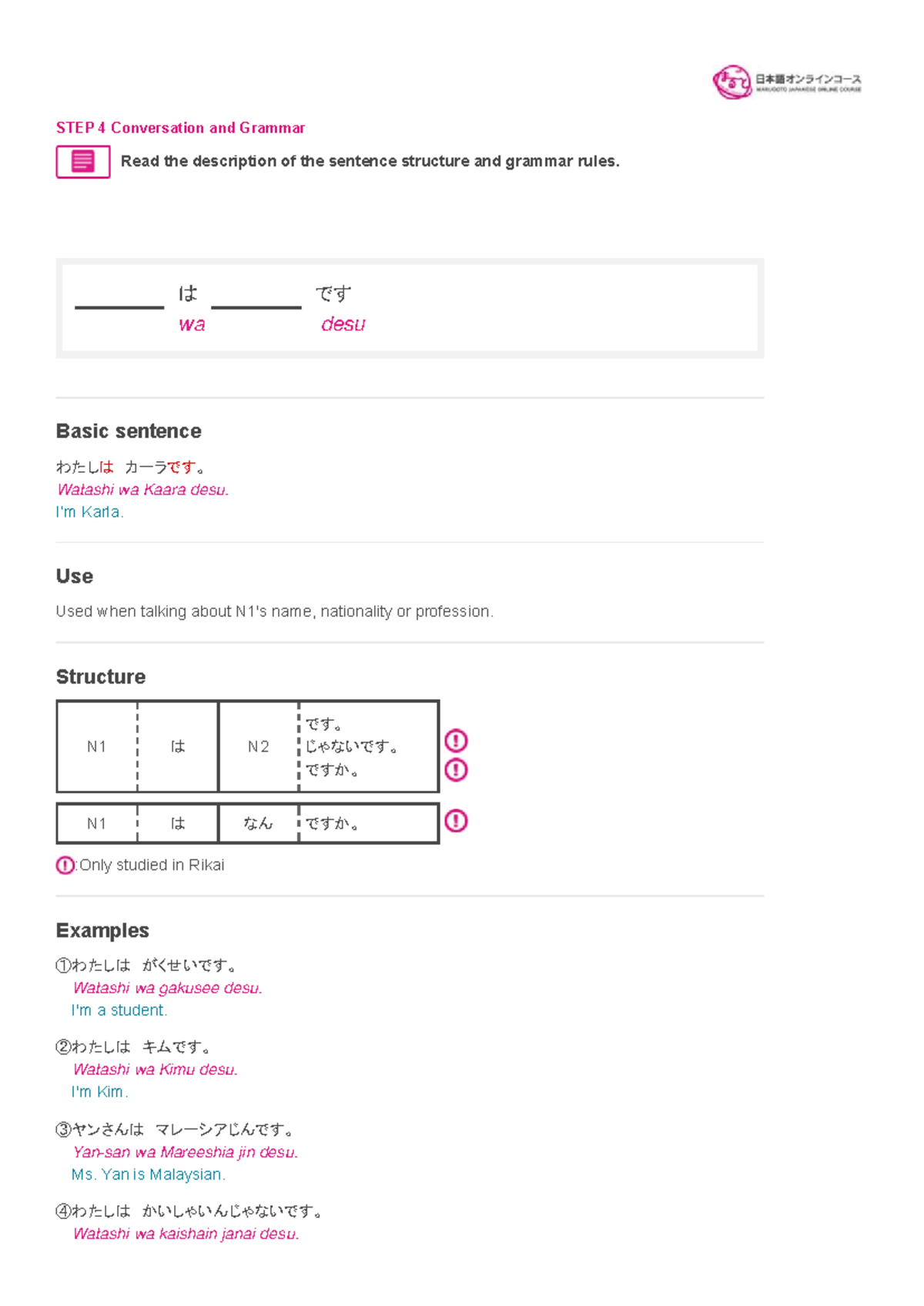Click the top exclamation icon beside じゃないです
Image resolution: width=924 pixels, height=1306 pixels.
[456, 741]
